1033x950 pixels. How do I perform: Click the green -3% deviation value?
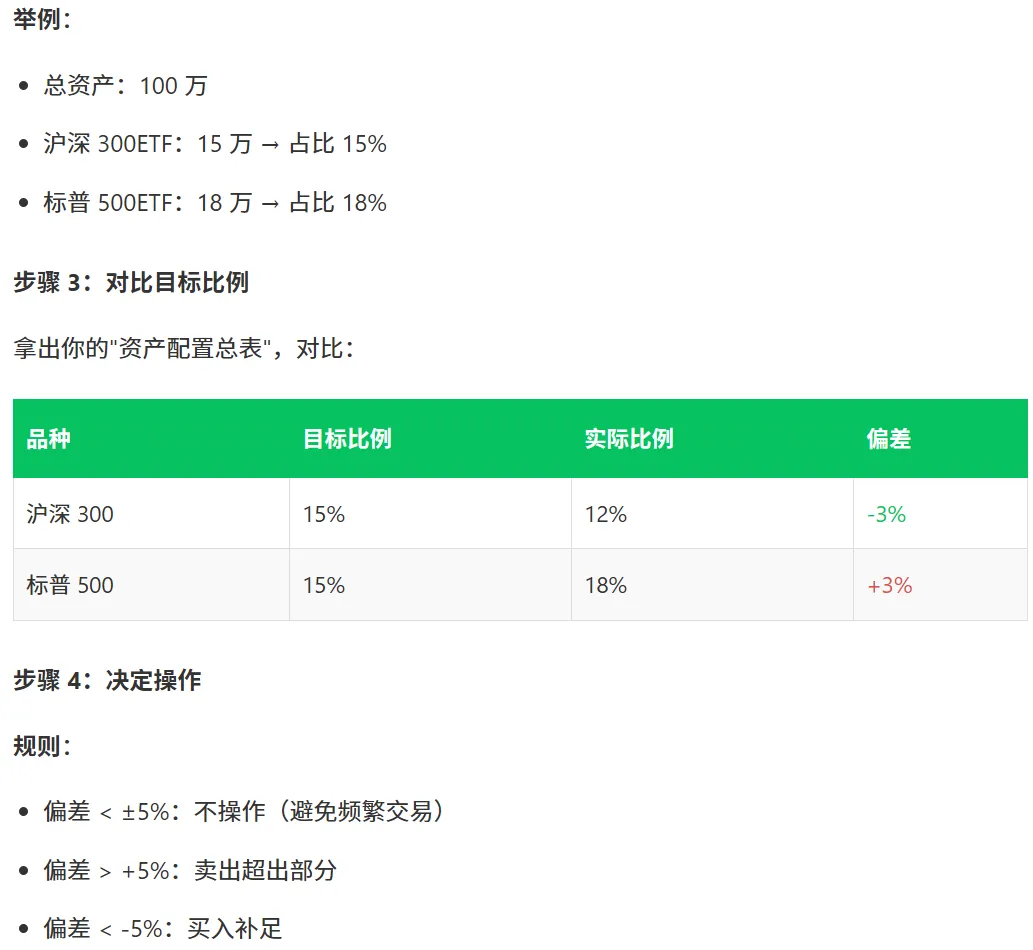coord(886,514)
